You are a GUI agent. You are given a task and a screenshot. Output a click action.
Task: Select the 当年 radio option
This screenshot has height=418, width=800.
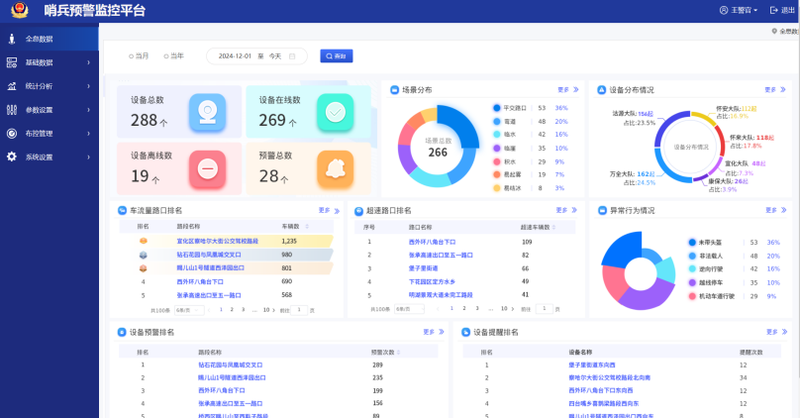(x=173, y=56)
